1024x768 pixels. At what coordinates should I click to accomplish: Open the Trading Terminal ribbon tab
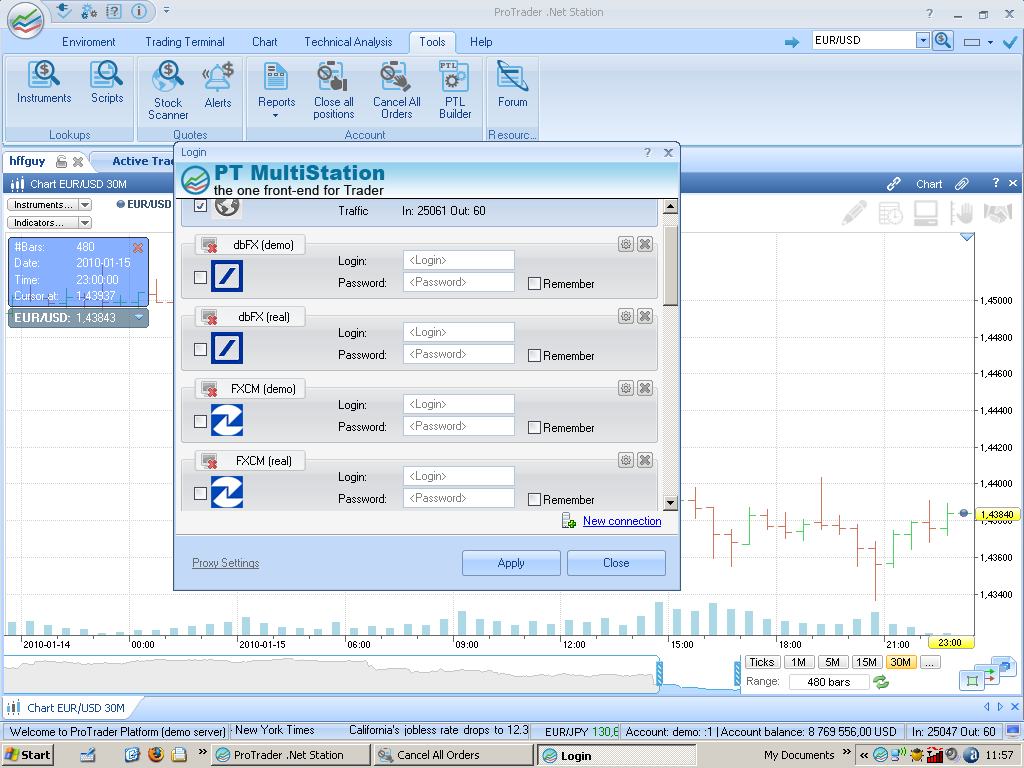coord(185,42)
